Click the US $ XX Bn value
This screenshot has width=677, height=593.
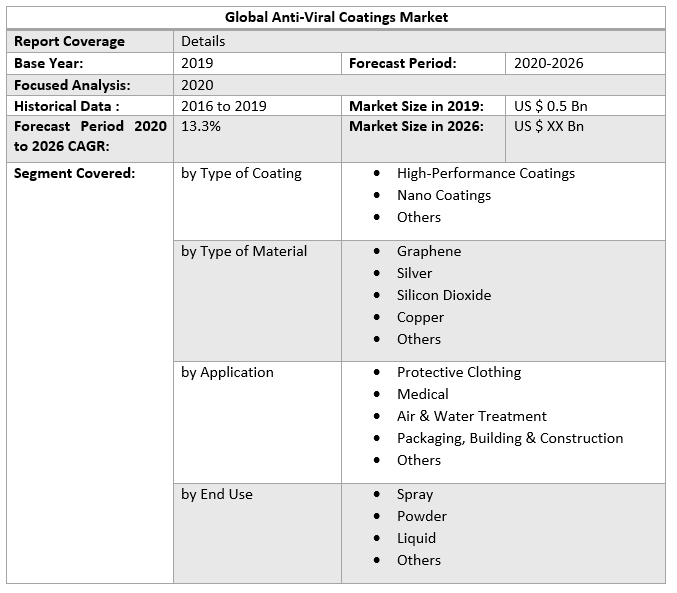549,127
